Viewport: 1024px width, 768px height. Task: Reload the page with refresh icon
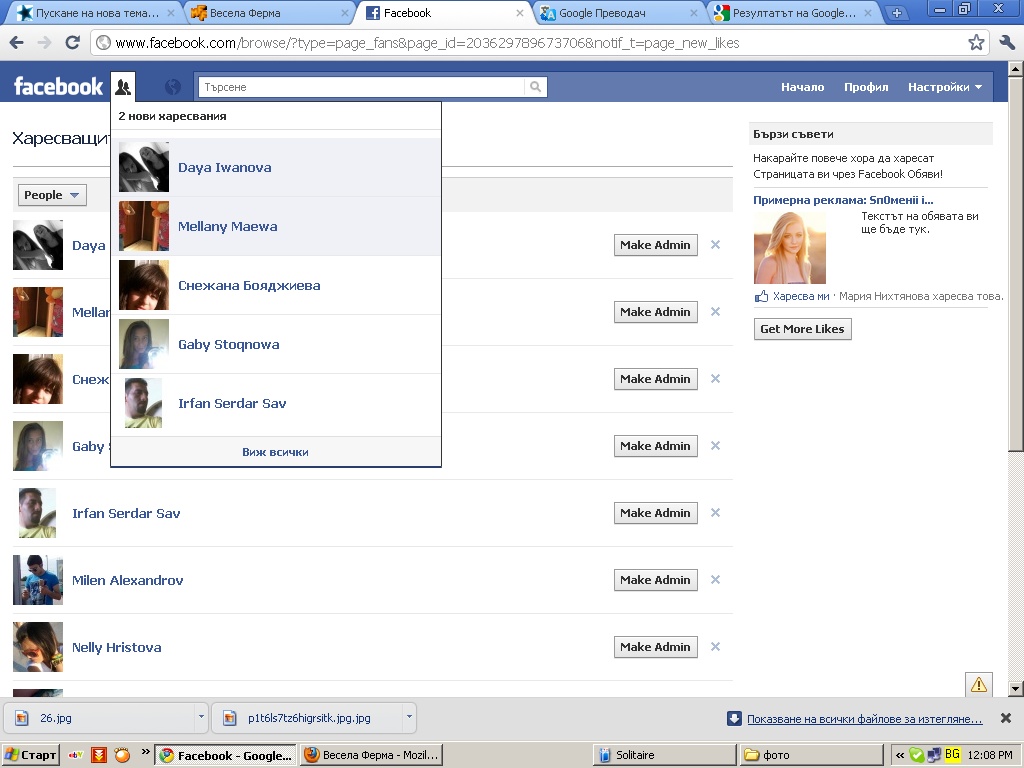72,43
